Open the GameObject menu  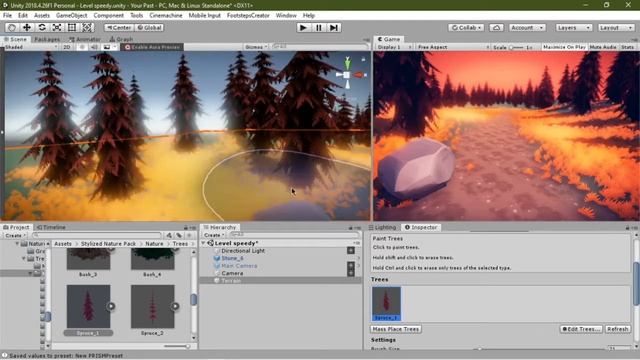(71, 16)
